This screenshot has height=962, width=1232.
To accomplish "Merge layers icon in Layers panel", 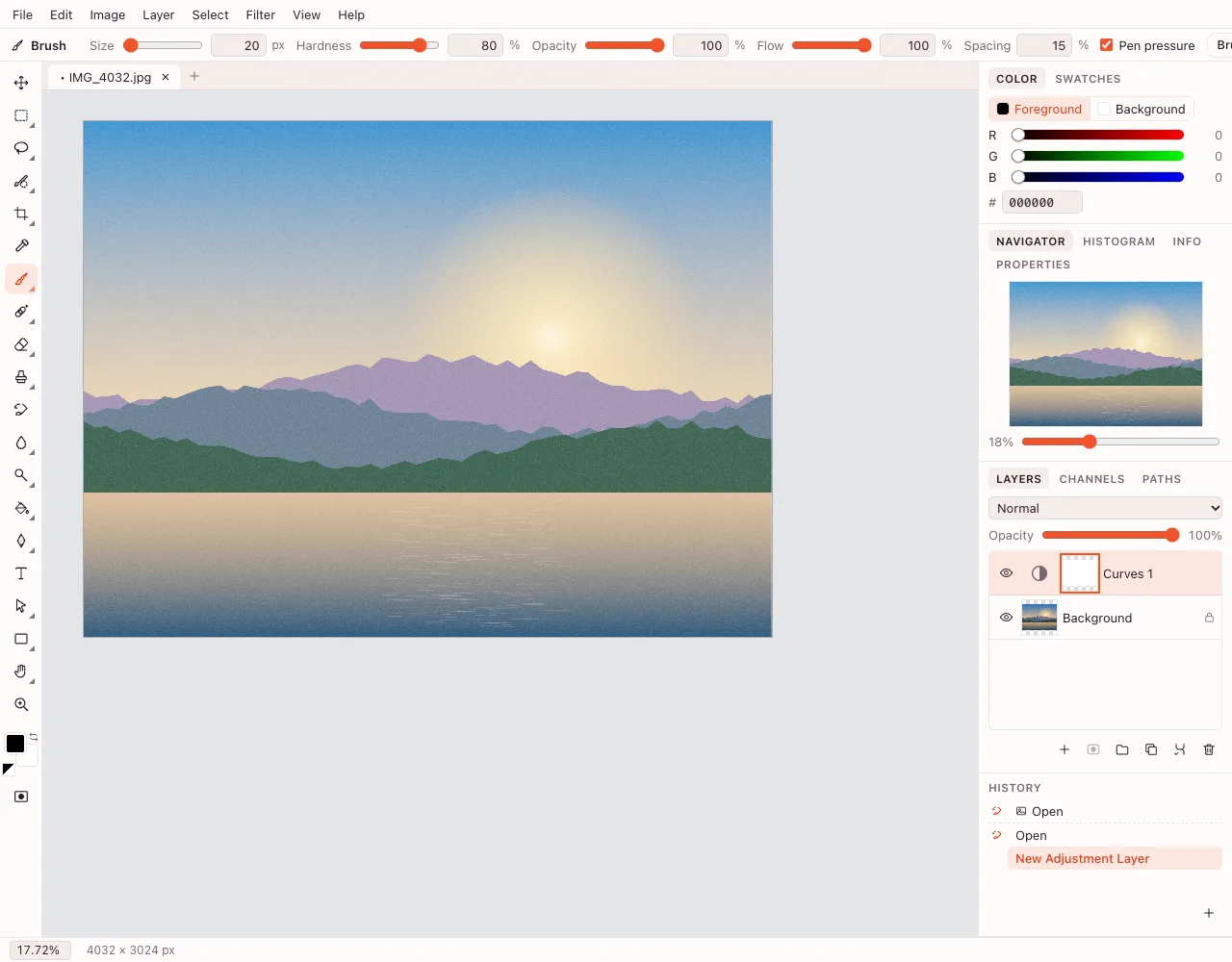I will [x=1180, y=749].
